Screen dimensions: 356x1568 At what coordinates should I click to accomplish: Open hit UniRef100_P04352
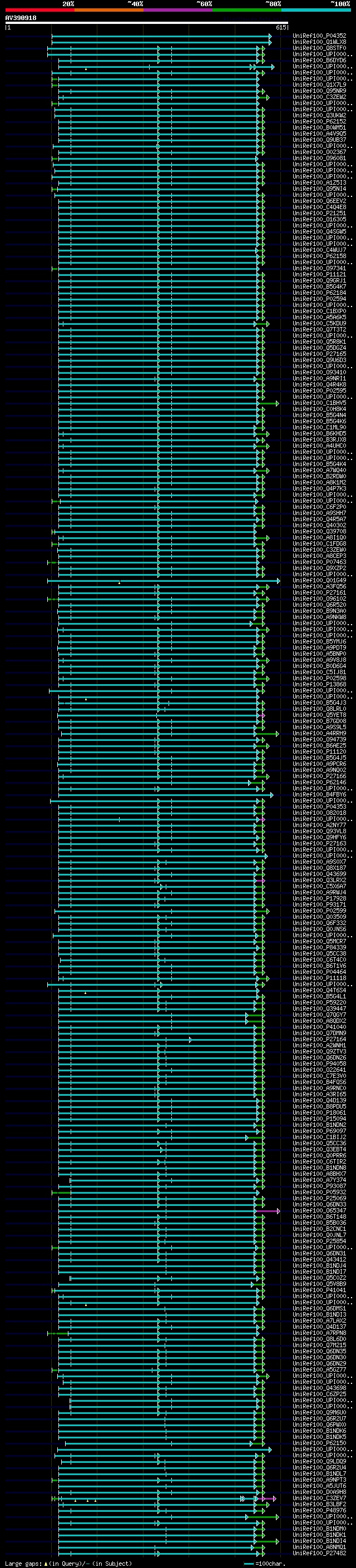319,36
